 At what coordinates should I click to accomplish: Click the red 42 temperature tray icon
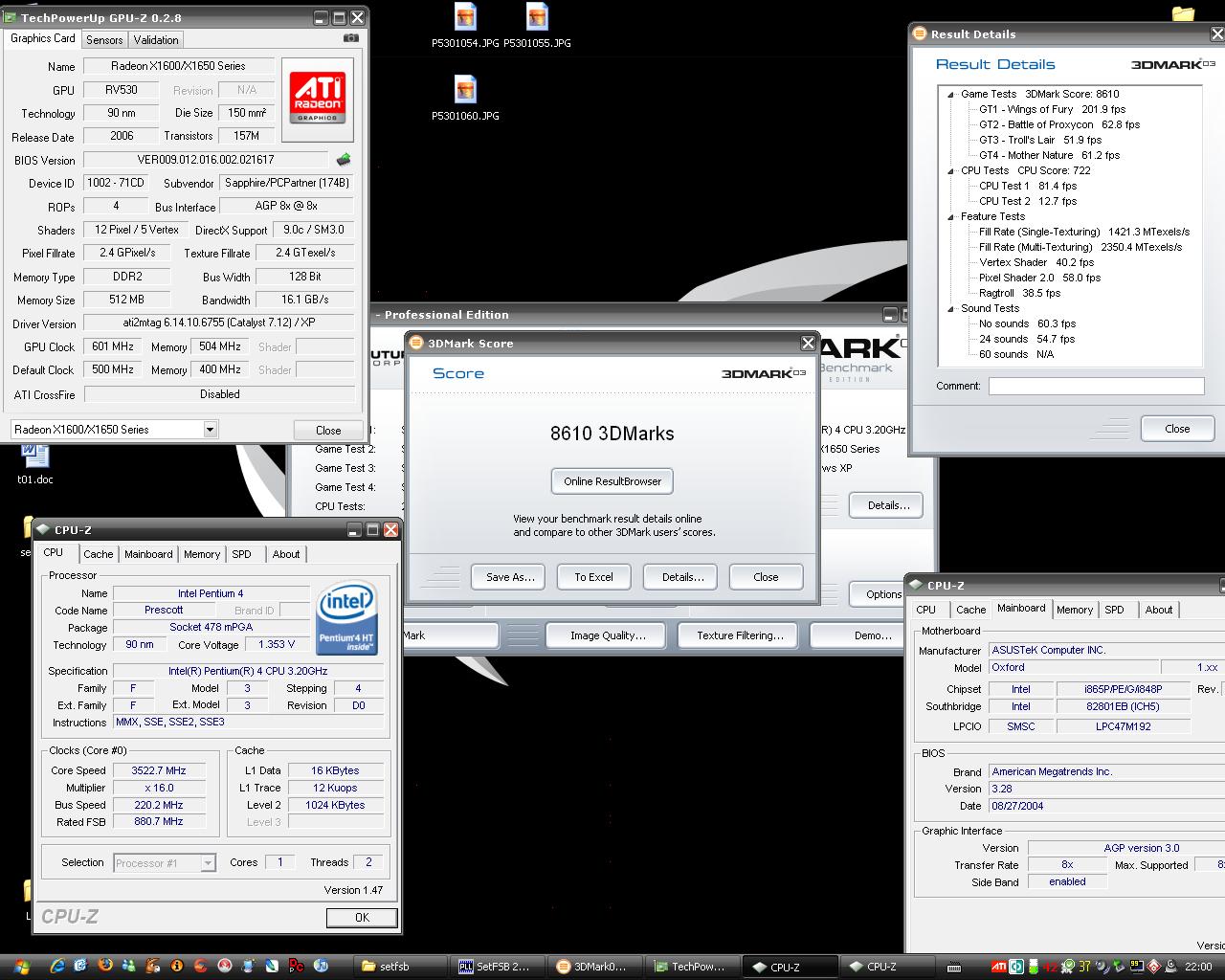point(1050,967)
